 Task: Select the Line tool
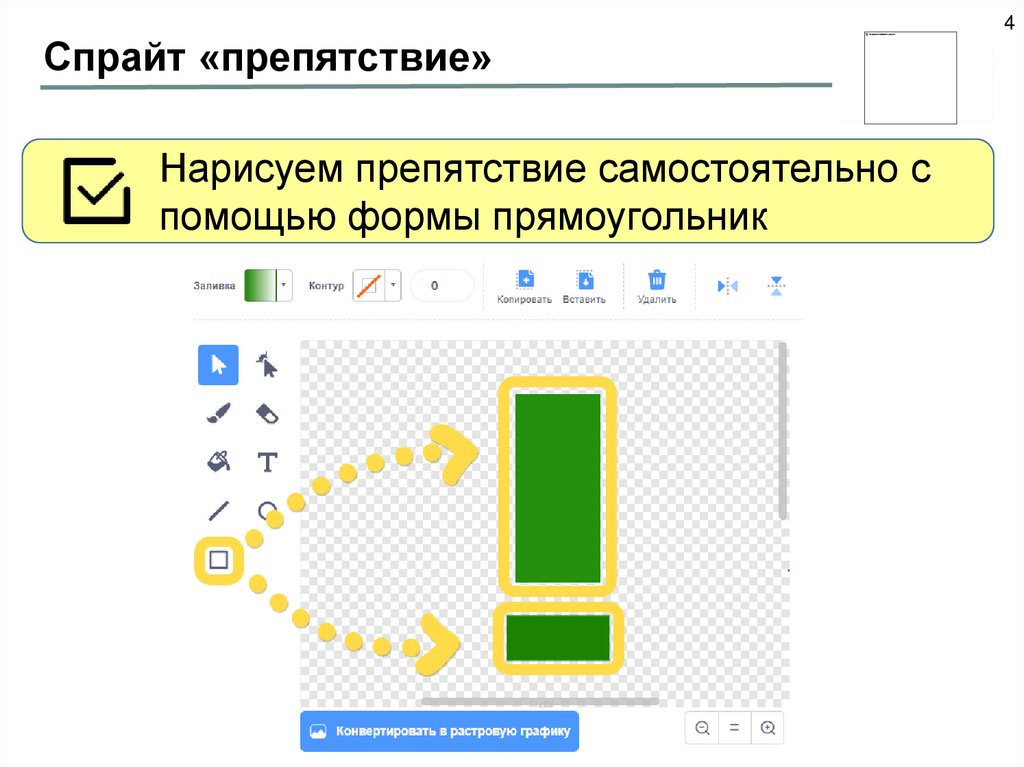[218, 510]
